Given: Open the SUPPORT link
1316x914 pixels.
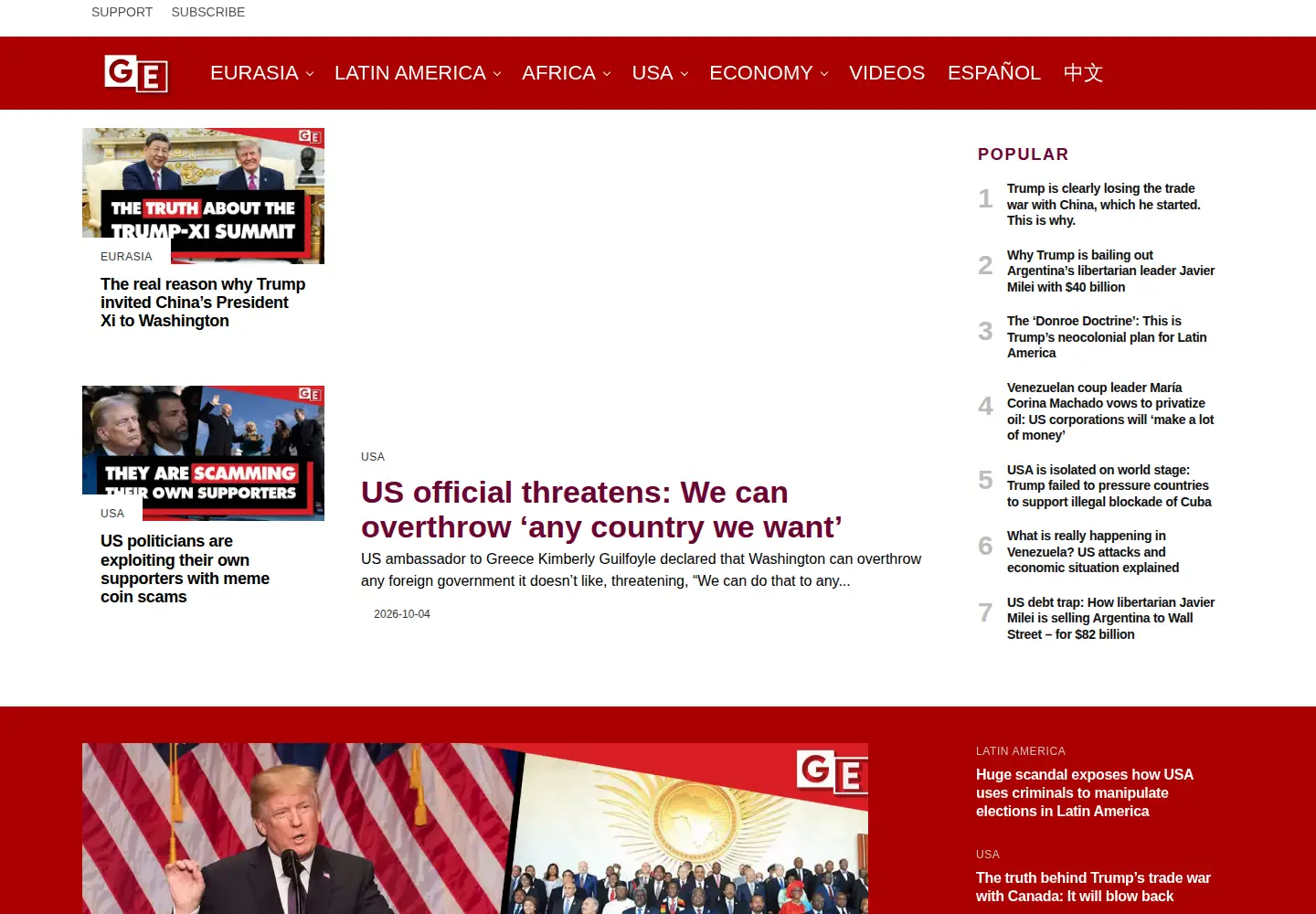Looking at the screenshot, I should [x=122, y=12].
